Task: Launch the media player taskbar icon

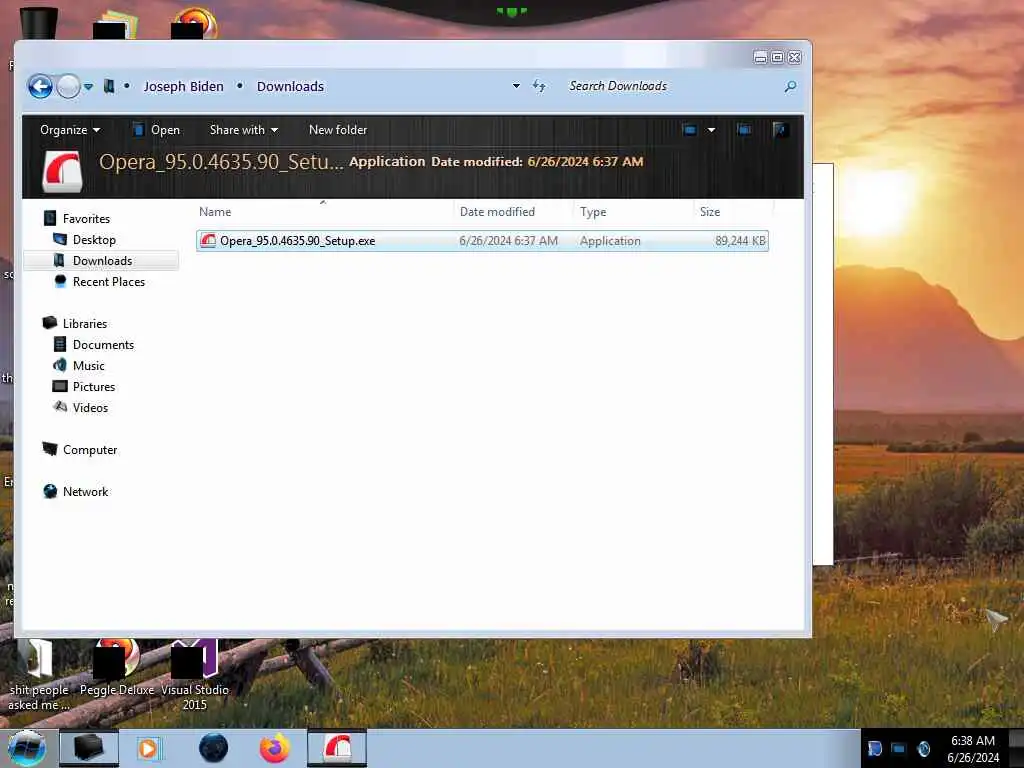Action: coord(148,748)
